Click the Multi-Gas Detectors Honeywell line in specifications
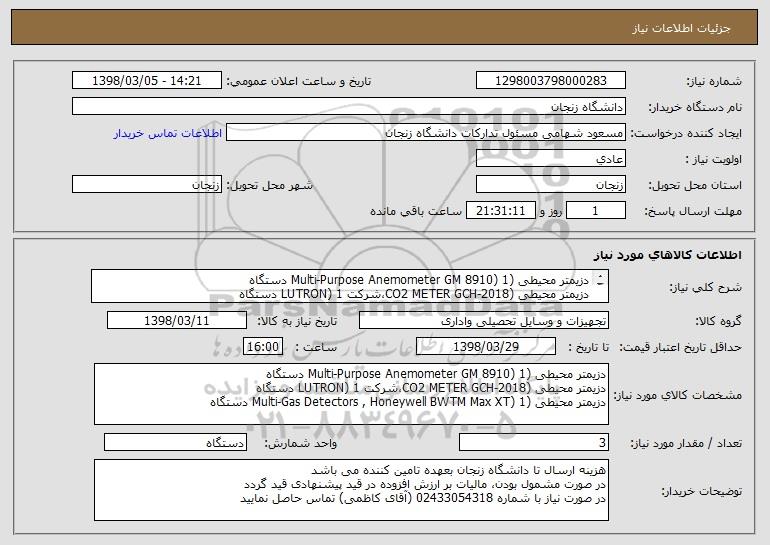This screenshot has height=545, width=770. tap(408, 402)
